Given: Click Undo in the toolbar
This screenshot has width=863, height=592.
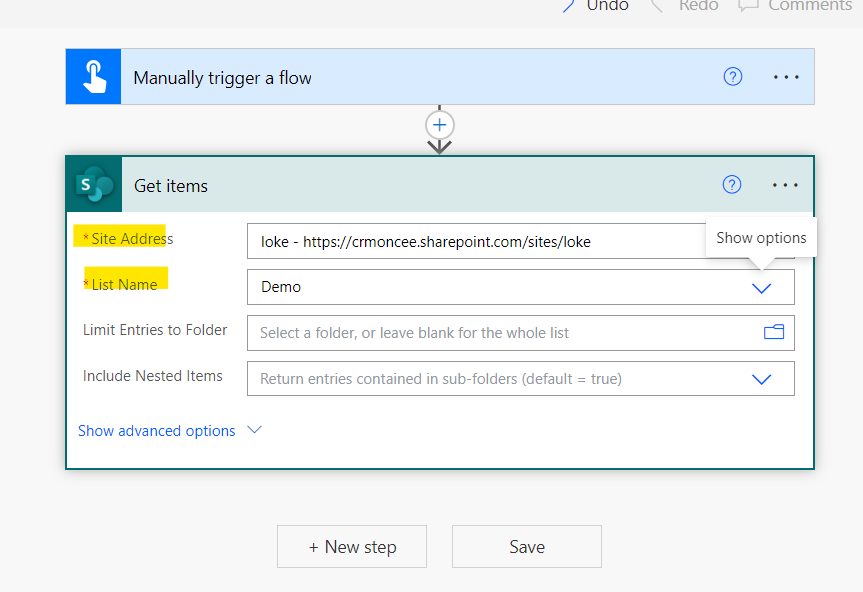Looking at the screenshot, I should click(x=596, y=6).
